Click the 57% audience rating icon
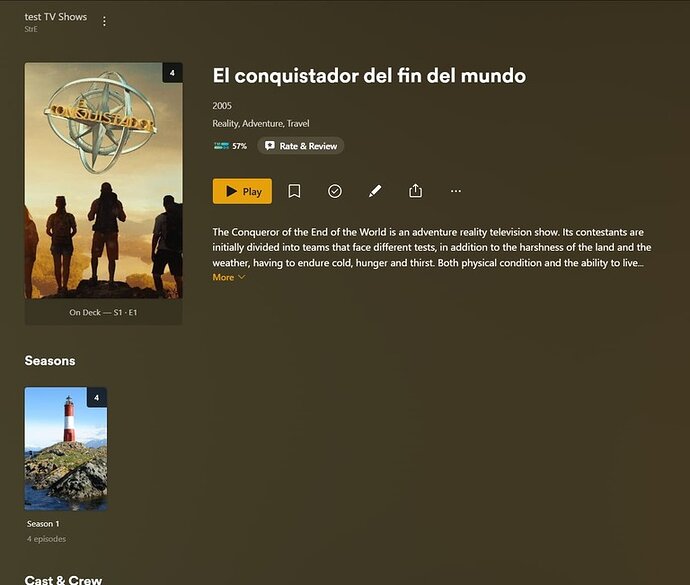Image resolution: width=690 pixels, height=585 pixels. point(221,146)
